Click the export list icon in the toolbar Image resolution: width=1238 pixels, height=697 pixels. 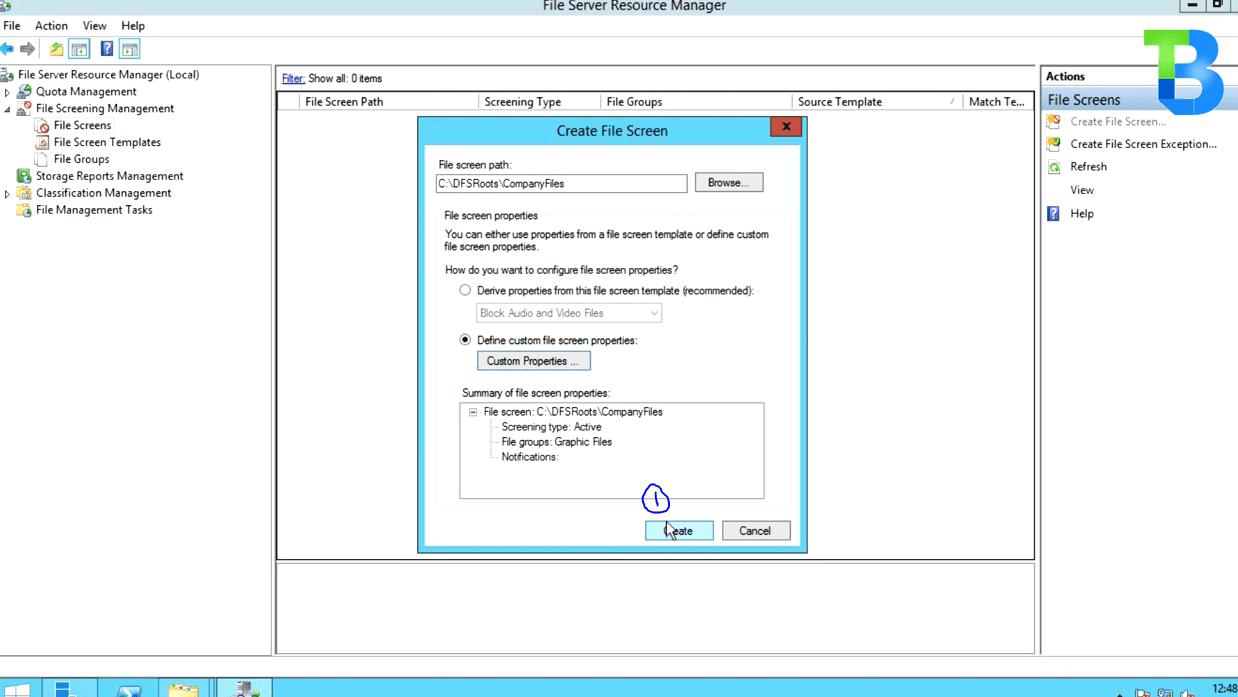pos(56,48)
